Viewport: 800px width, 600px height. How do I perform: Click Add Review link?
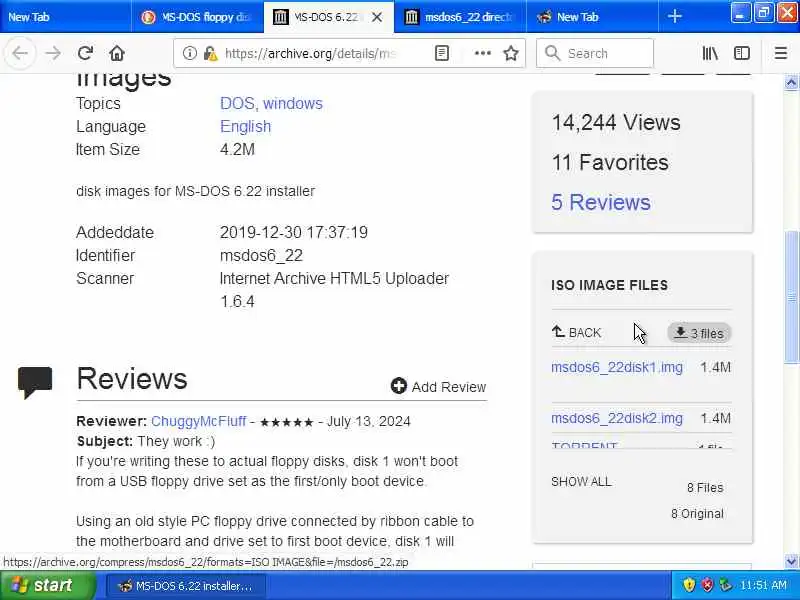(x=449, y=387)
